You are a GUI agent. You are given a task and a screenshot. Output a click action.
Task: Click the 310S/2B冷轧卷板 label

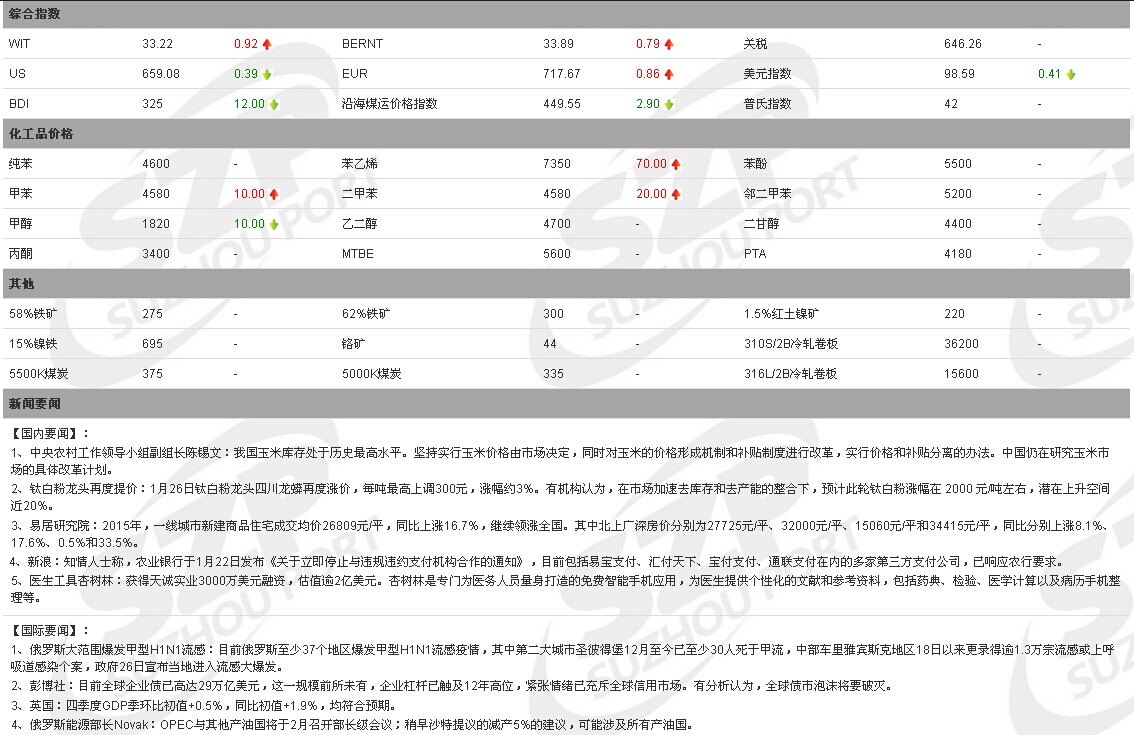pos(790,344)
